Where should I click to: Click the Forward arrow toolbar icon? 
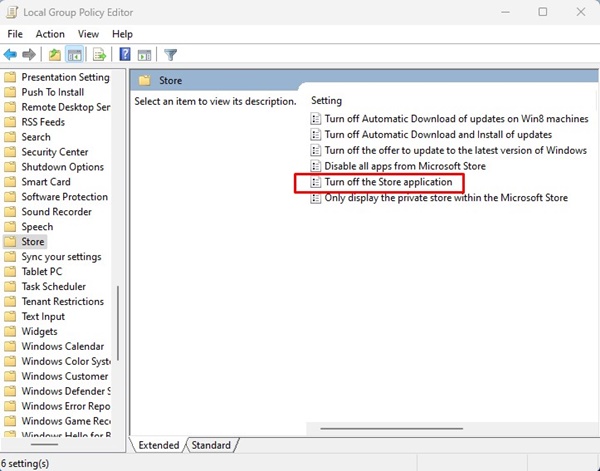point(29,55)
